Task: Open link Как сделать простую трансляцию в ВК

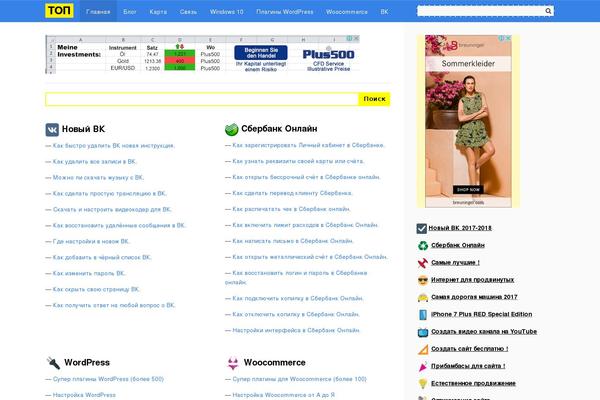Action: 109,194
